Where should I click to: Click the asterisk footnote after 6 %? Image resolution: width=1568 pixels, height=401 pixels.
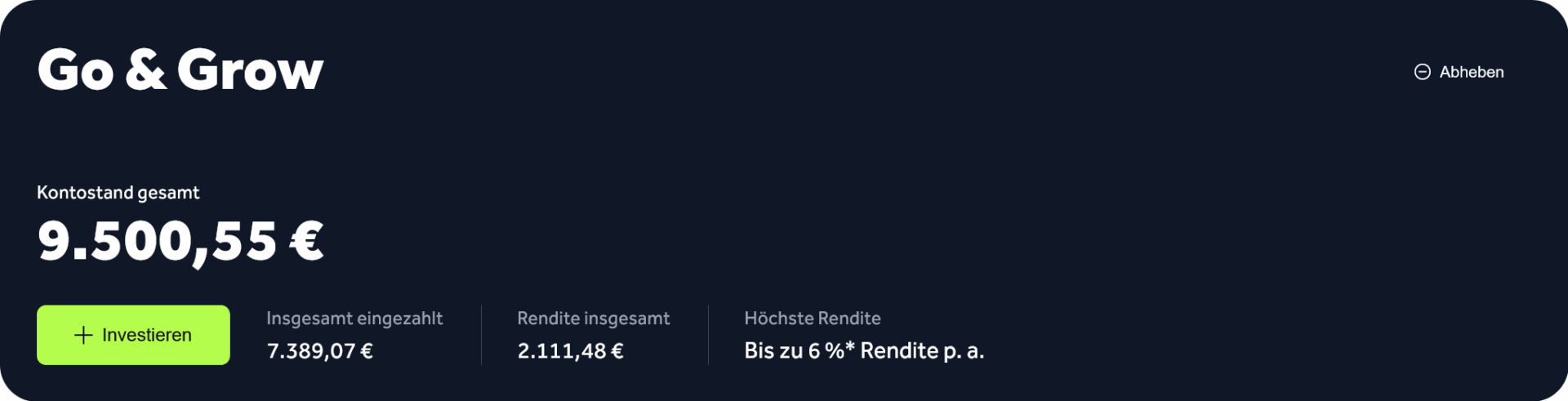click(850, 347)
